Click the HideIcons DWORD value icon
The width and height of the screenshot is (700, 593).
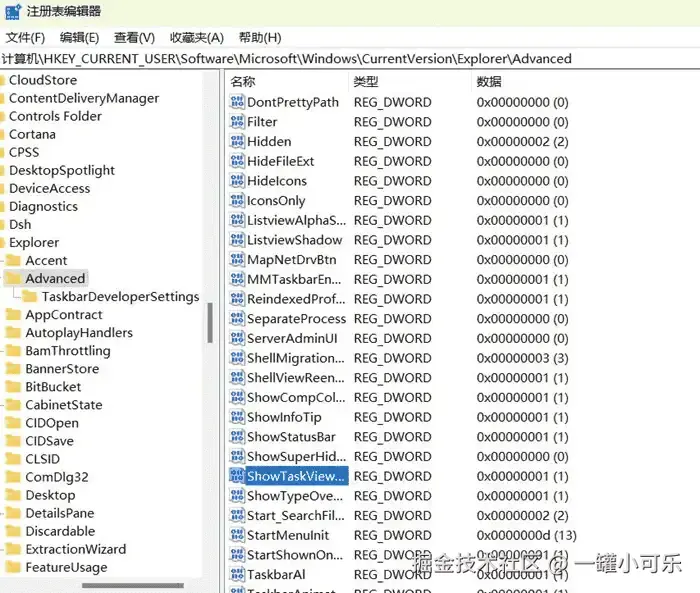pos(237,180)
